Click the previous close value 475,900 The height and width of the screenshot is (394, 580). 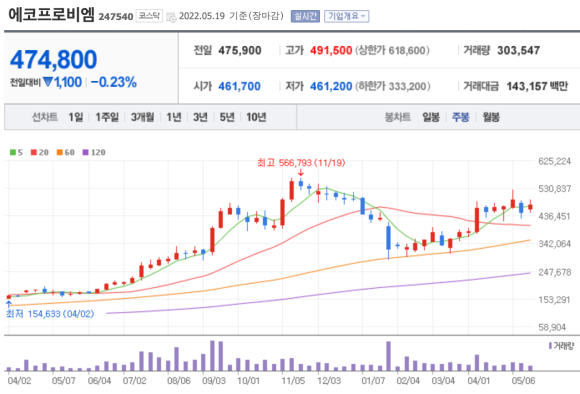(240, 50)
